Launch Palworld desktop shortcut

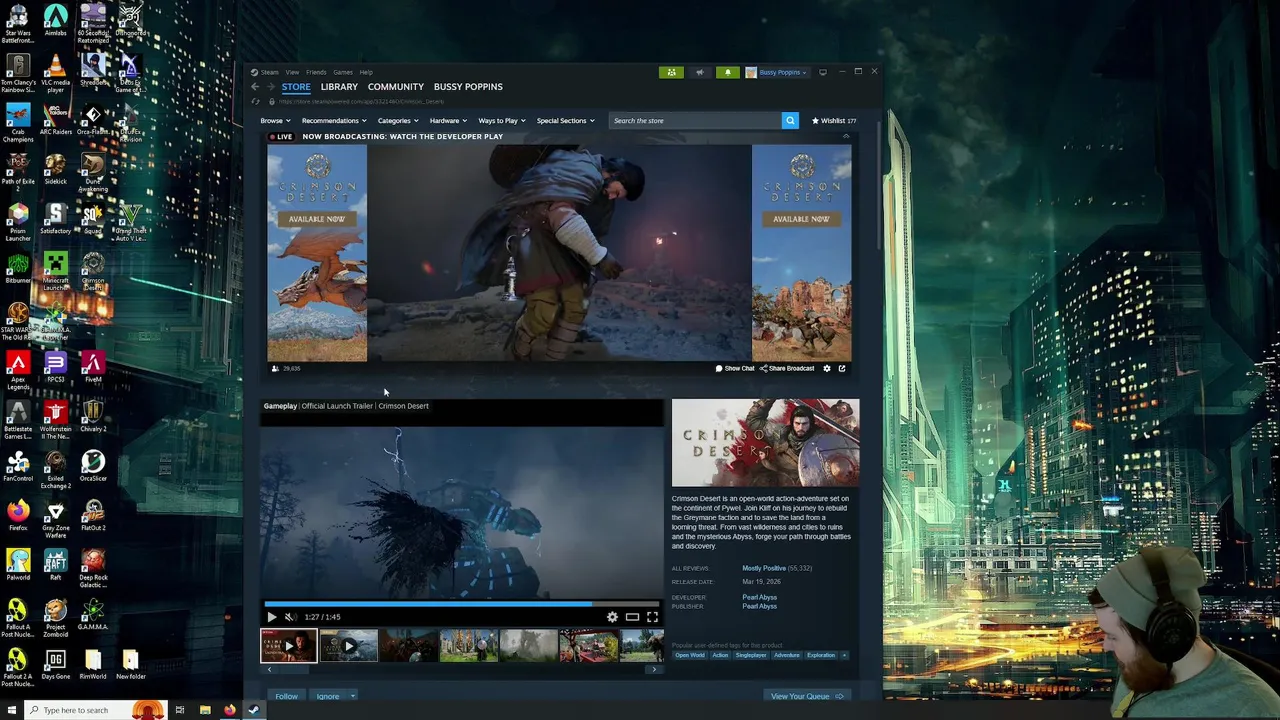pos(17,565)
